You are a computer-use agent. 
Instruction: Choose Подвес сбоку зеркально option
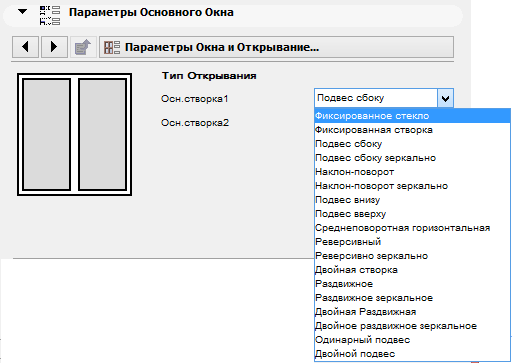(x=412, y=158)
